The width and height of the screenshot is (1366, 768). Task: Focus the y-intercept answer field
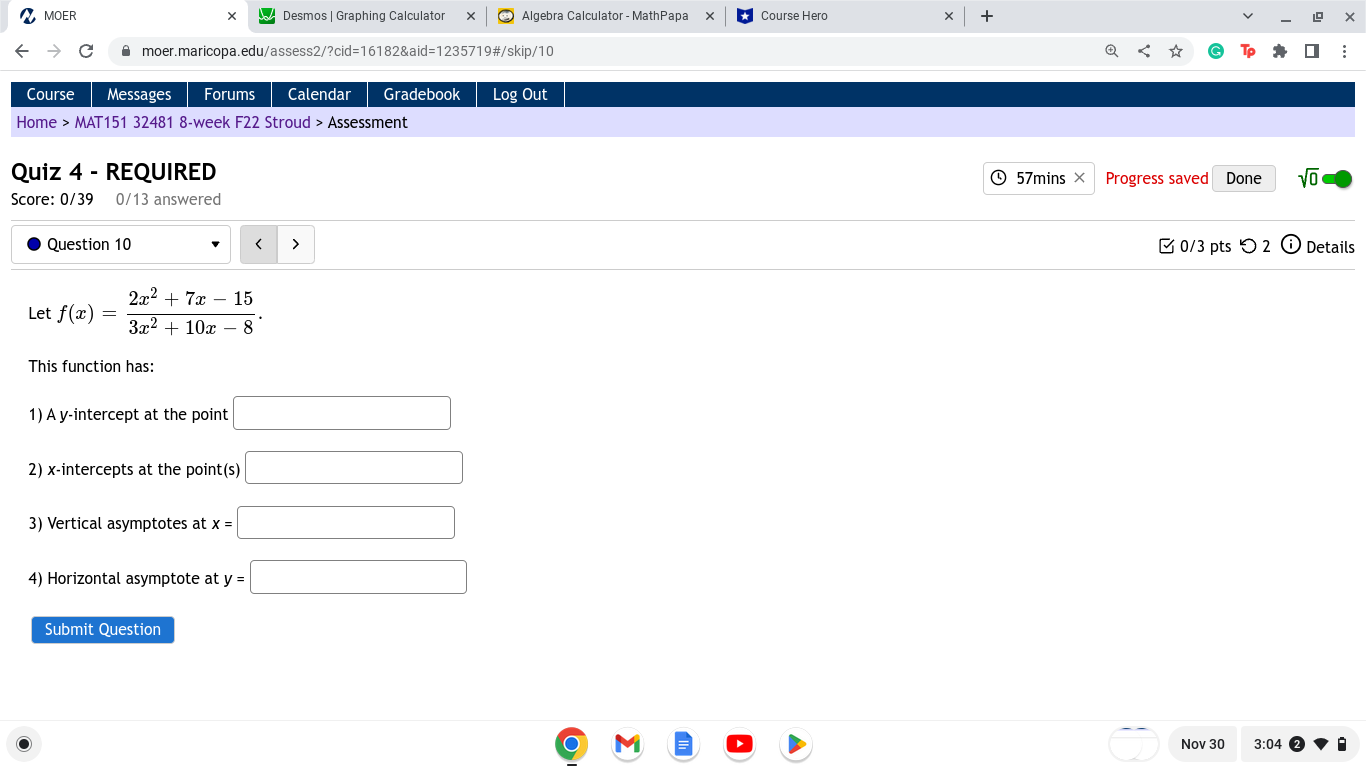click(342, 413)
